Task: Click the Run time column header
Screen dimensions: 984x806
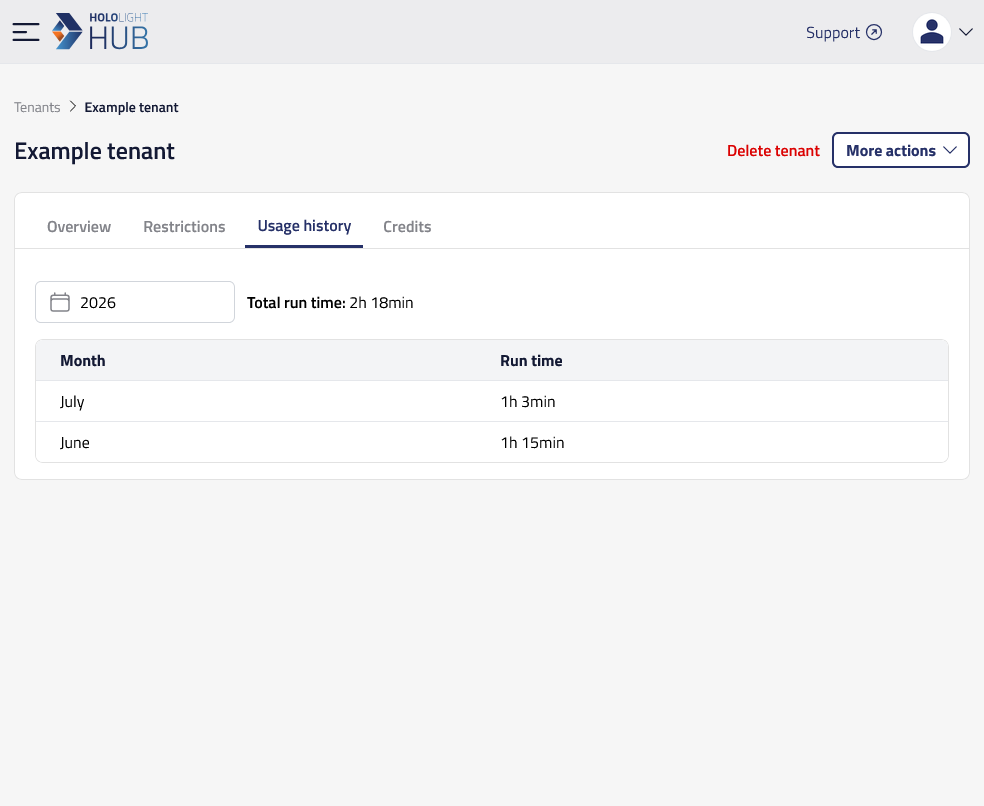Action: pos(531,360)
